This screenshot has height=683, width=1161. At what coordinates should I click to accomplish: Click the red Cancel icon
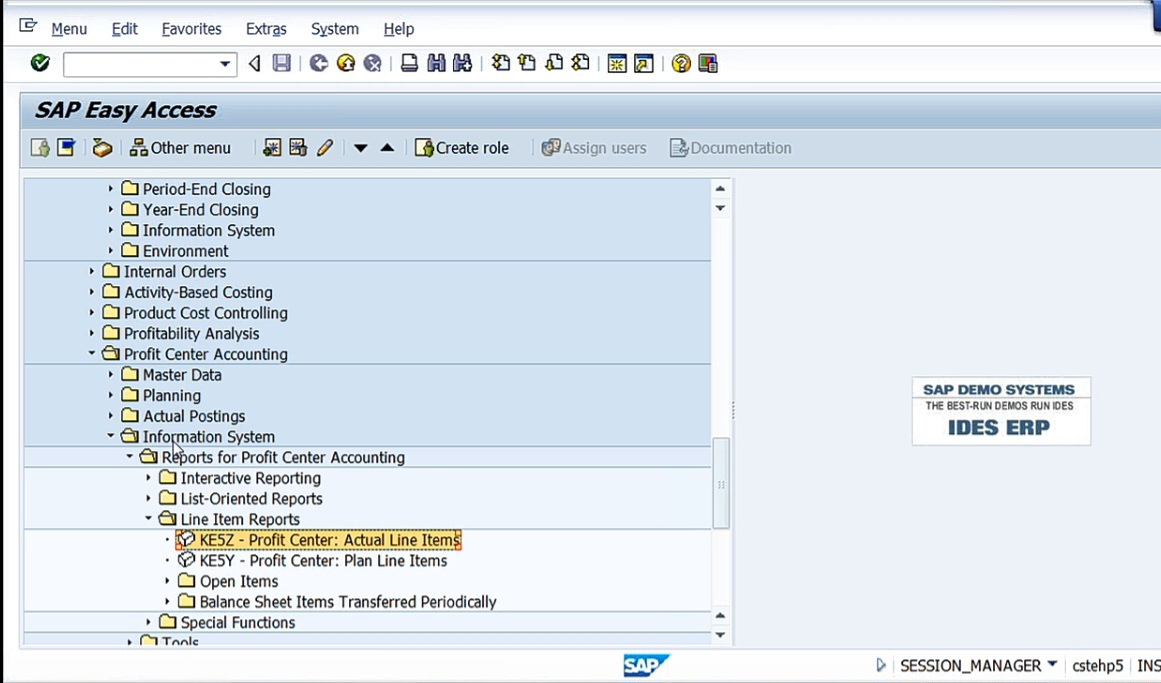[x=372, y=64]
